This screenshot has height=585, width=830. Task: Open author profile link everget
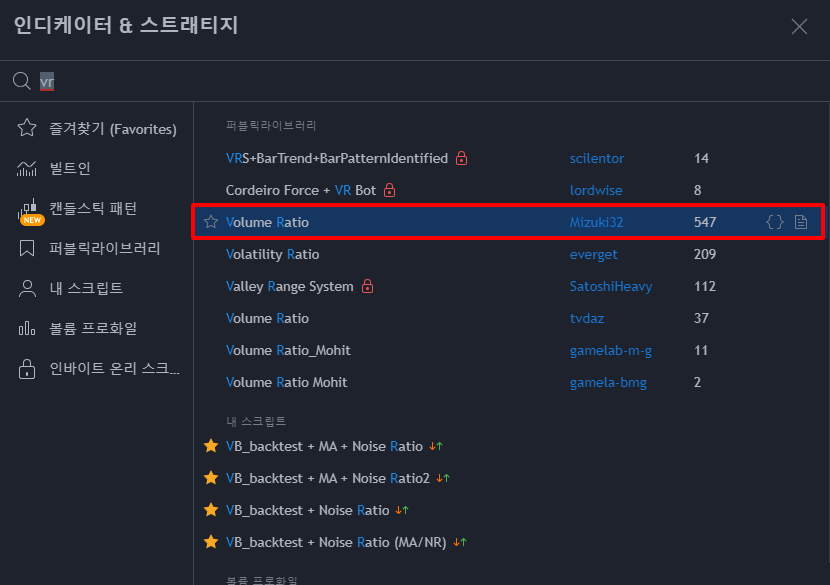(x=594, y=255)
